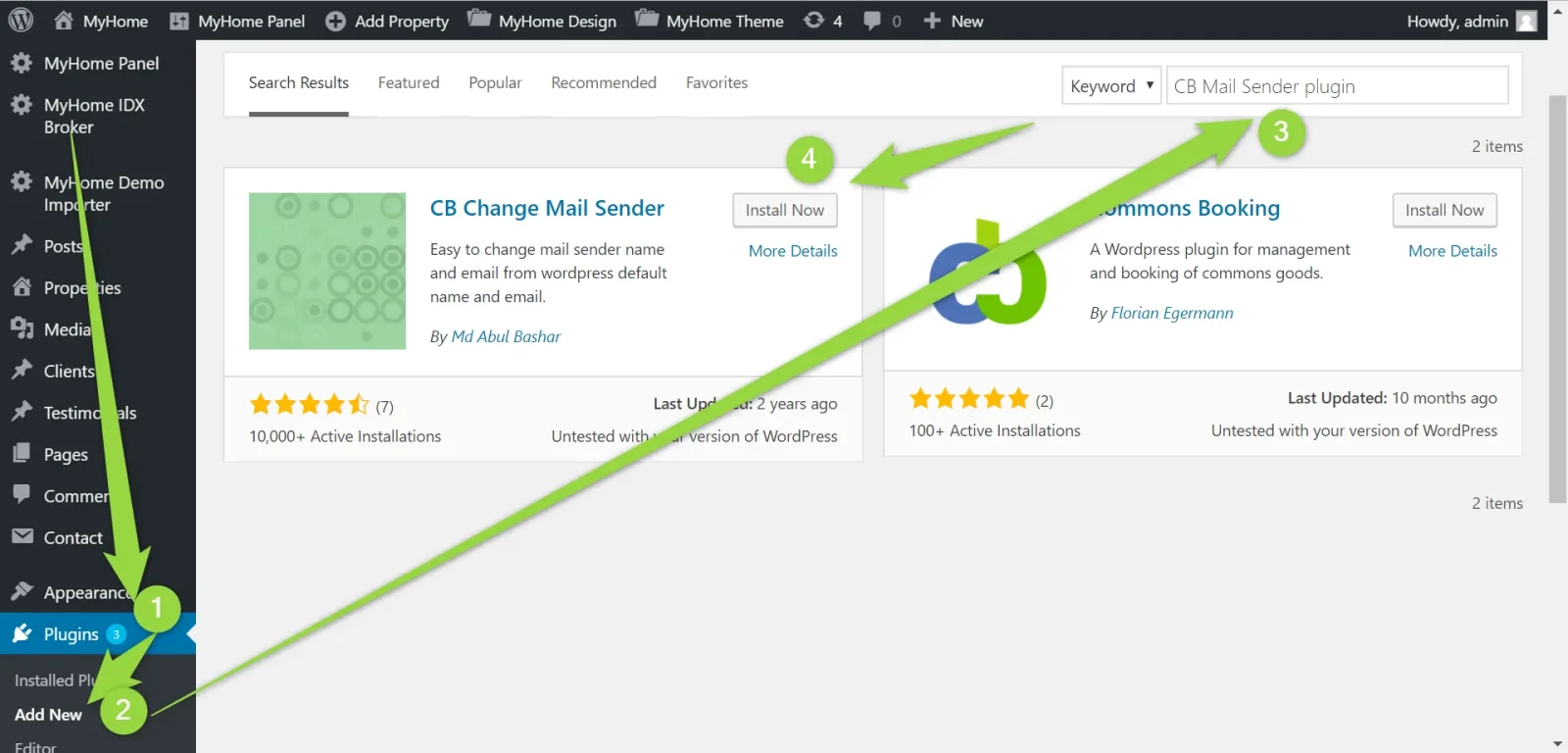This screenshot has width=1568, height=753.
Task: Open MyHome site home icon
Action: tap(64, 20)
